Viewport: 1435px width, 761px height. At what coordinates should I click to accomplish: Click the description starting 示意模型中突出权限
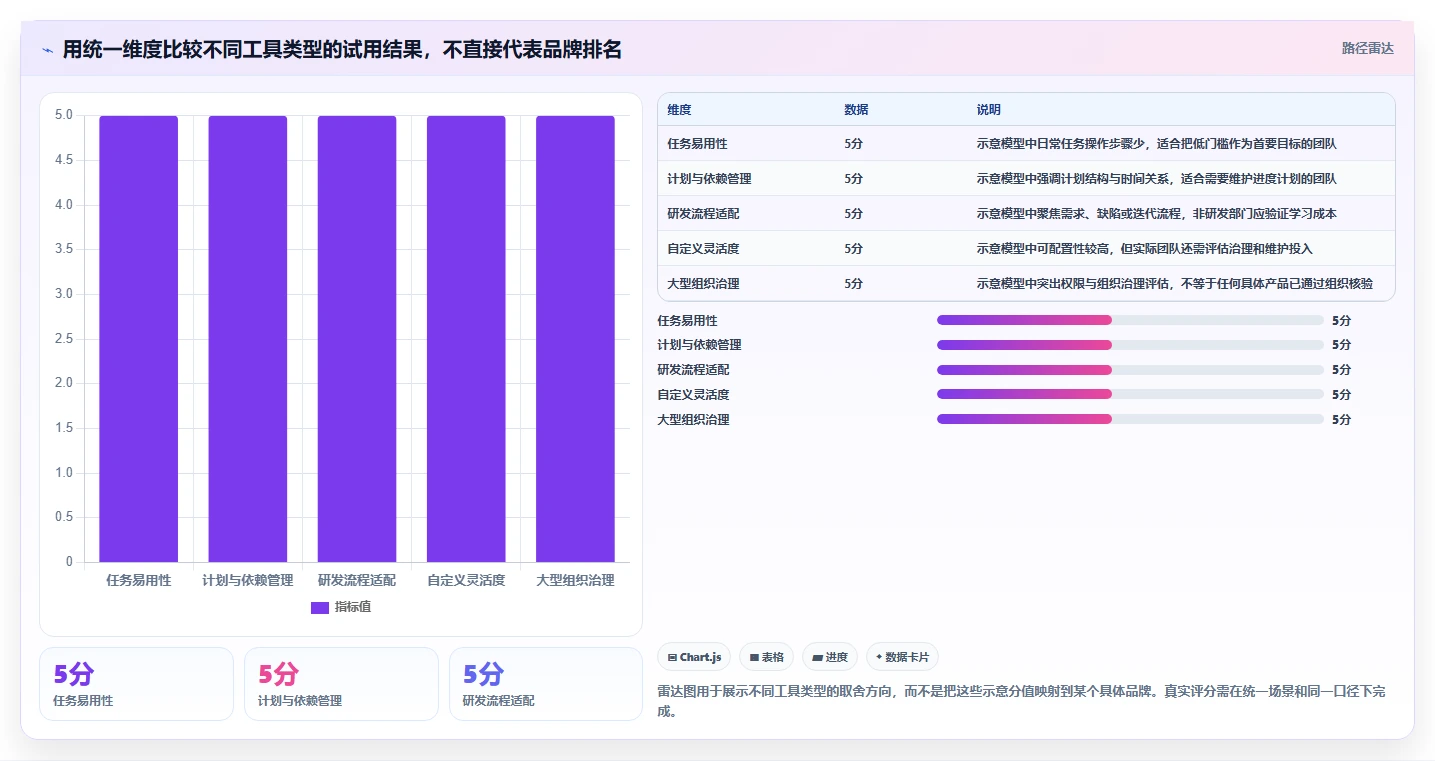point(1174,284)
